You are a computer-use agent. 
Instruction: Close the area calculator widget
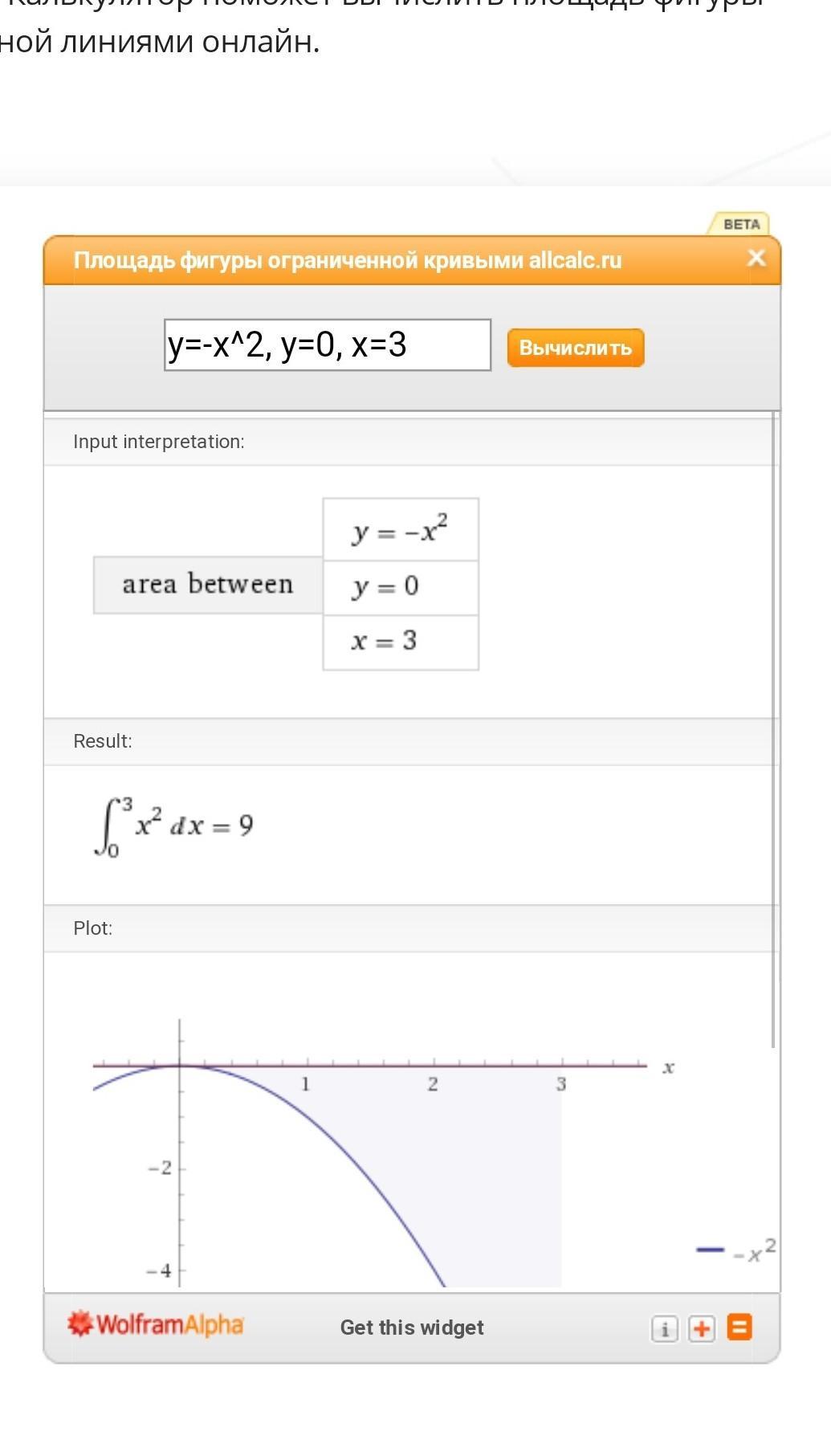pos(756,258)
